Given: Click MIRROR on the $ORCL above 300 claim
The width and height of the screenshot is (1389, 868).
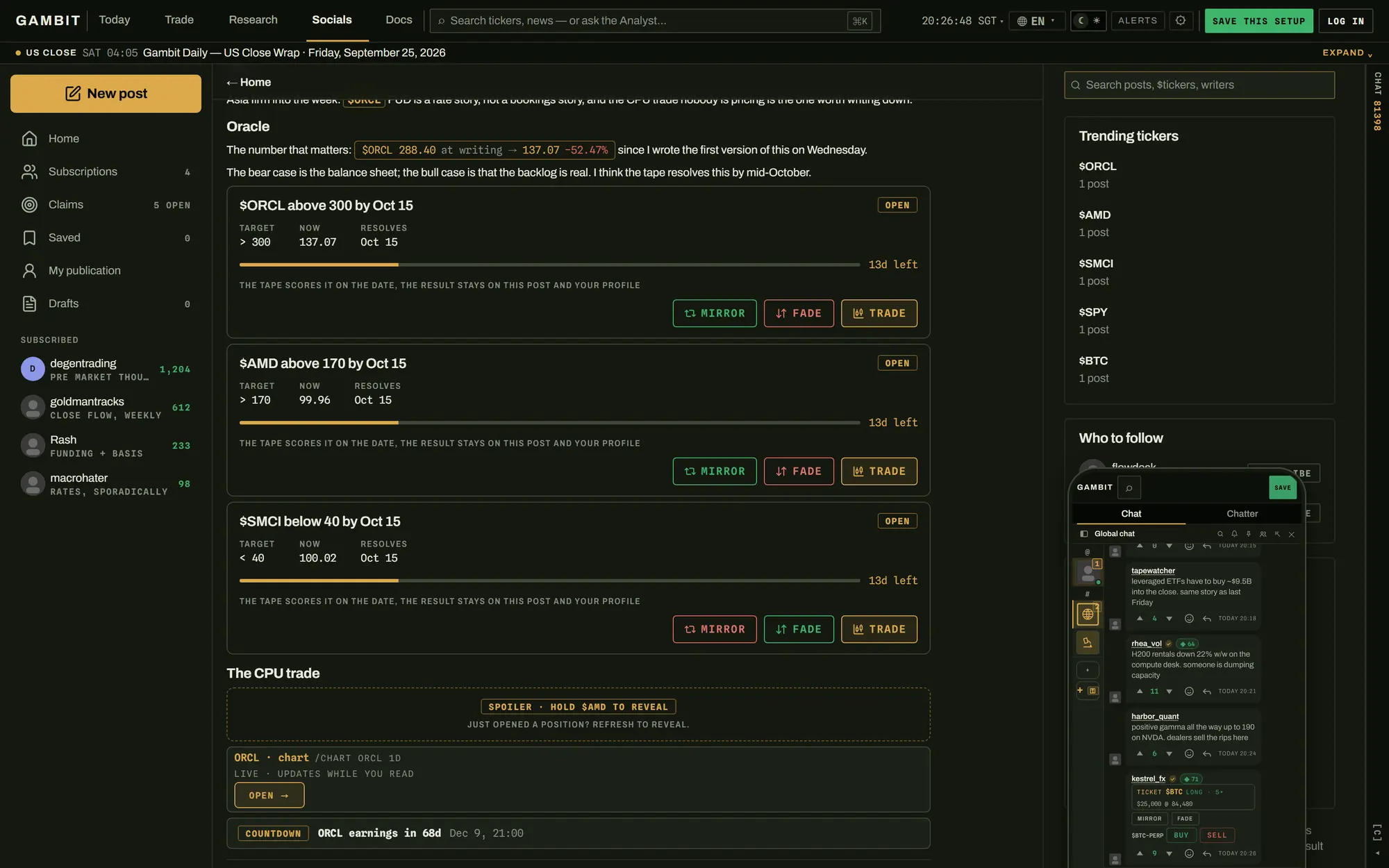Looking at the screenshot, I should 715,313.
